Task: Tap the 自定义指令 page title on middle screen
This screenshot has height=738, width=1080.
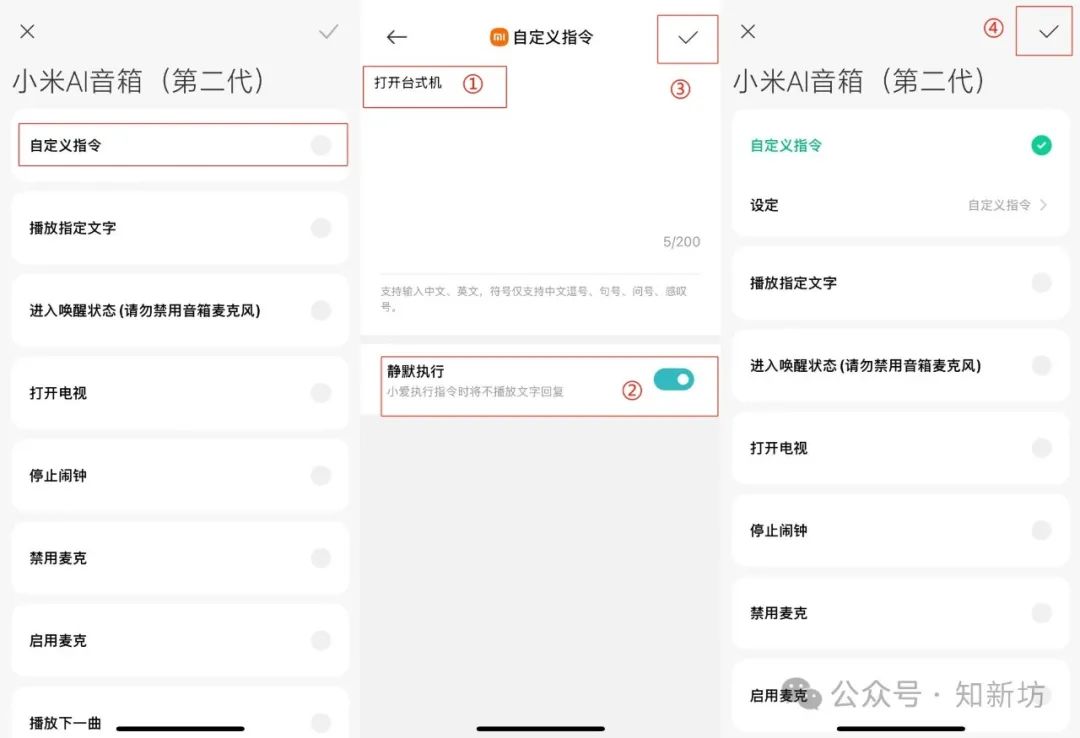Action: tap(553, 37)
